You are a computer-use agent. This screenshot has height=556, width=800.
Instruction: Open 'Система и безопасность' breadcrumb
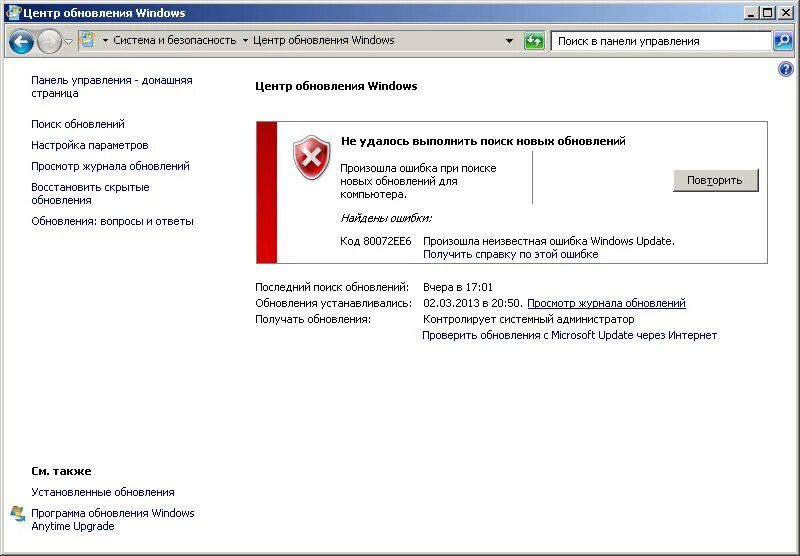(174, 40)
